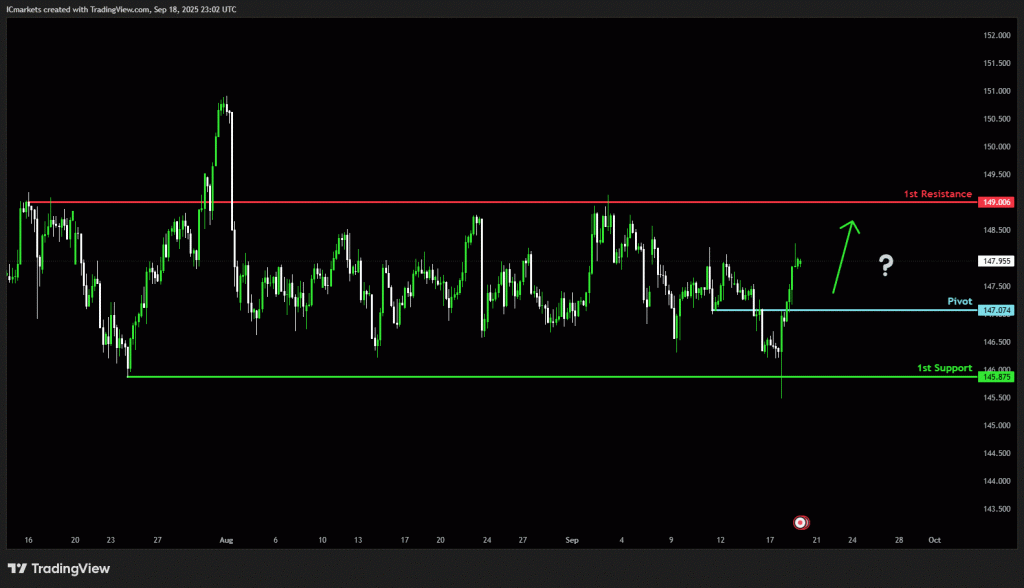Click the ICmarkets TradingView.com attribution text
Screen dimensions: 1024x588
tap(121, 9)
